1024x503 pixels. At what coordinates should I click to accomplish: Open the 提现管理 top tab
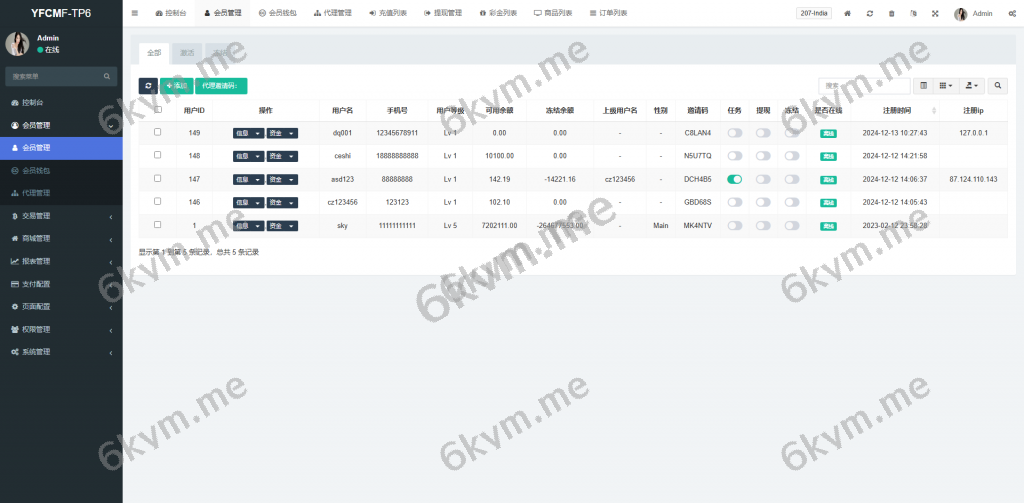[x=443, y=13]
